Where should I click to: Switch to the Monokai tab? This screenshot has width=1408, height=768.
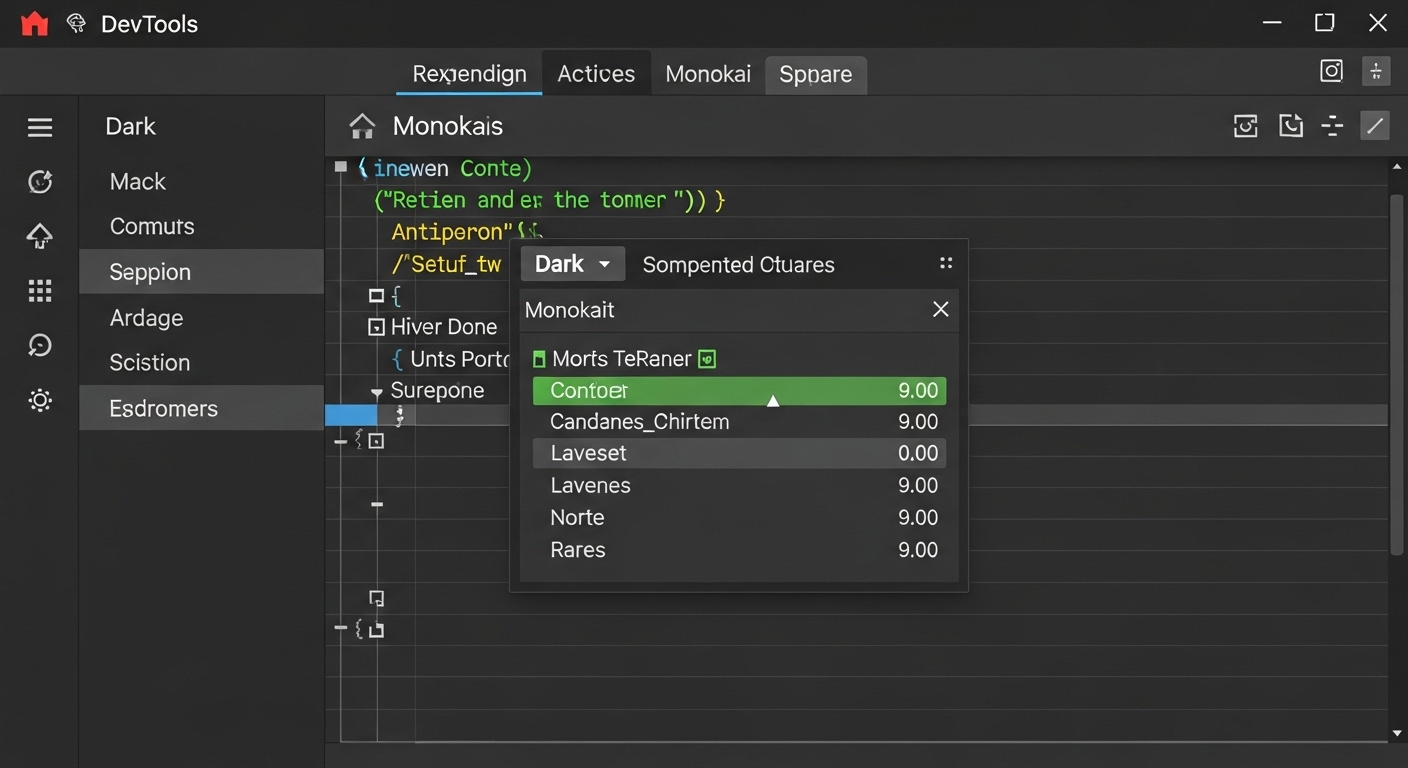(708, 74)
